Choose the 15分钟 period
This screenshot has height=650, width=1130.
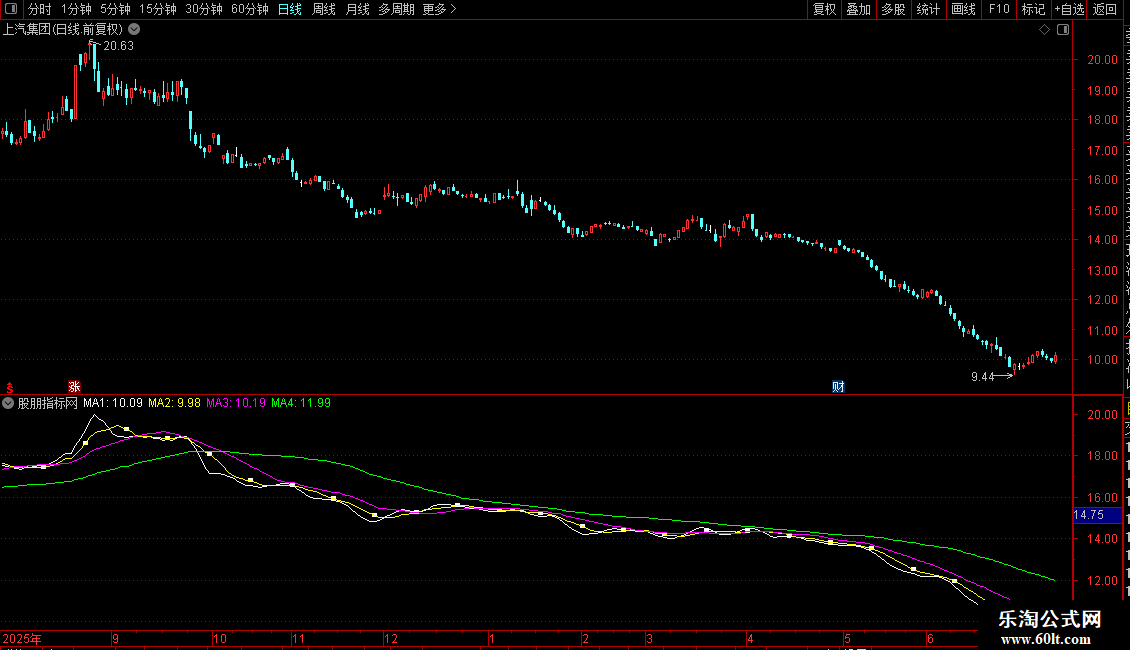tap(158, 9)
